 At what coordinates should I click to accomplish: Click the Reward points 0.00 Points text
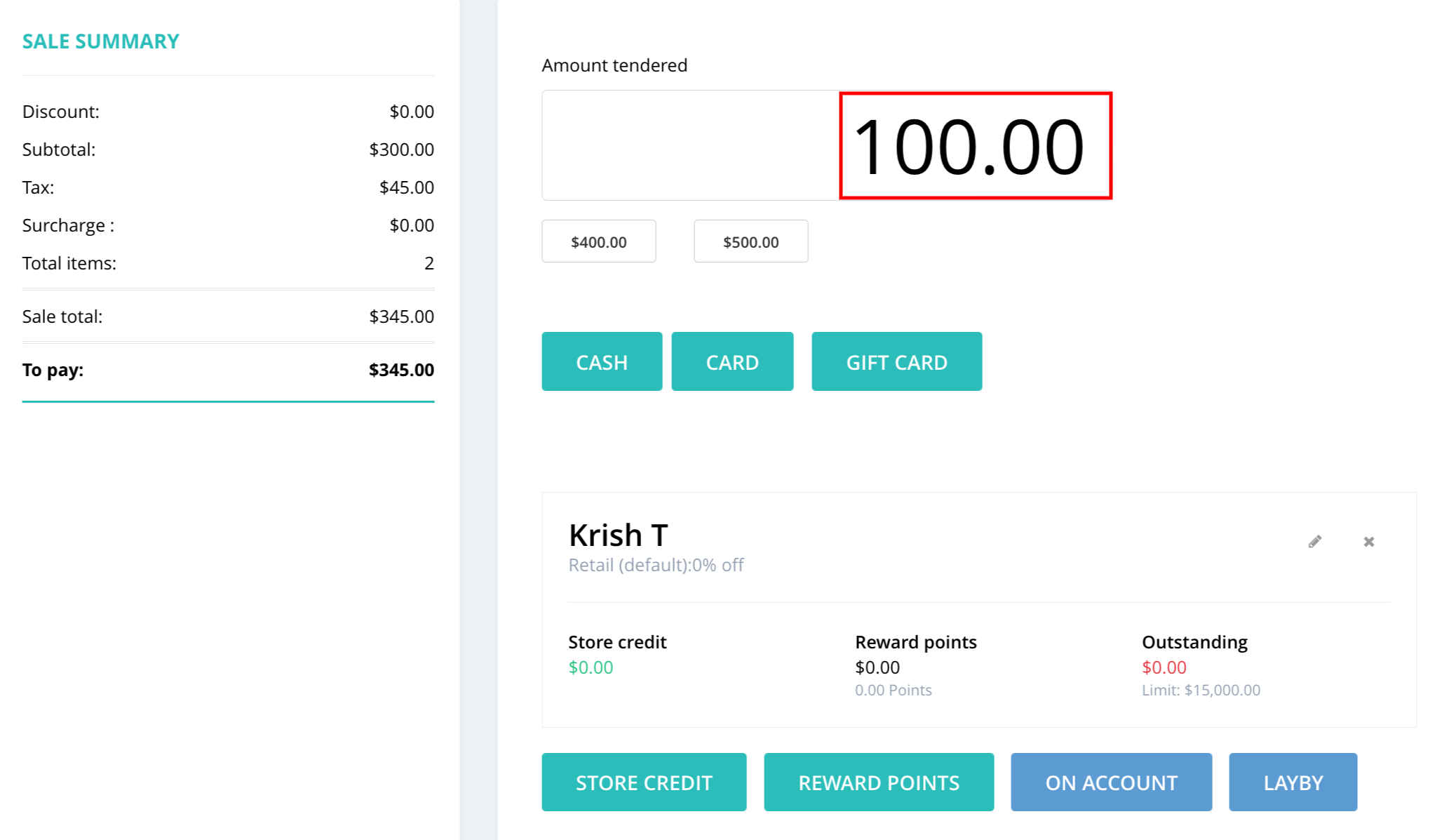click(x=894, y=690)
